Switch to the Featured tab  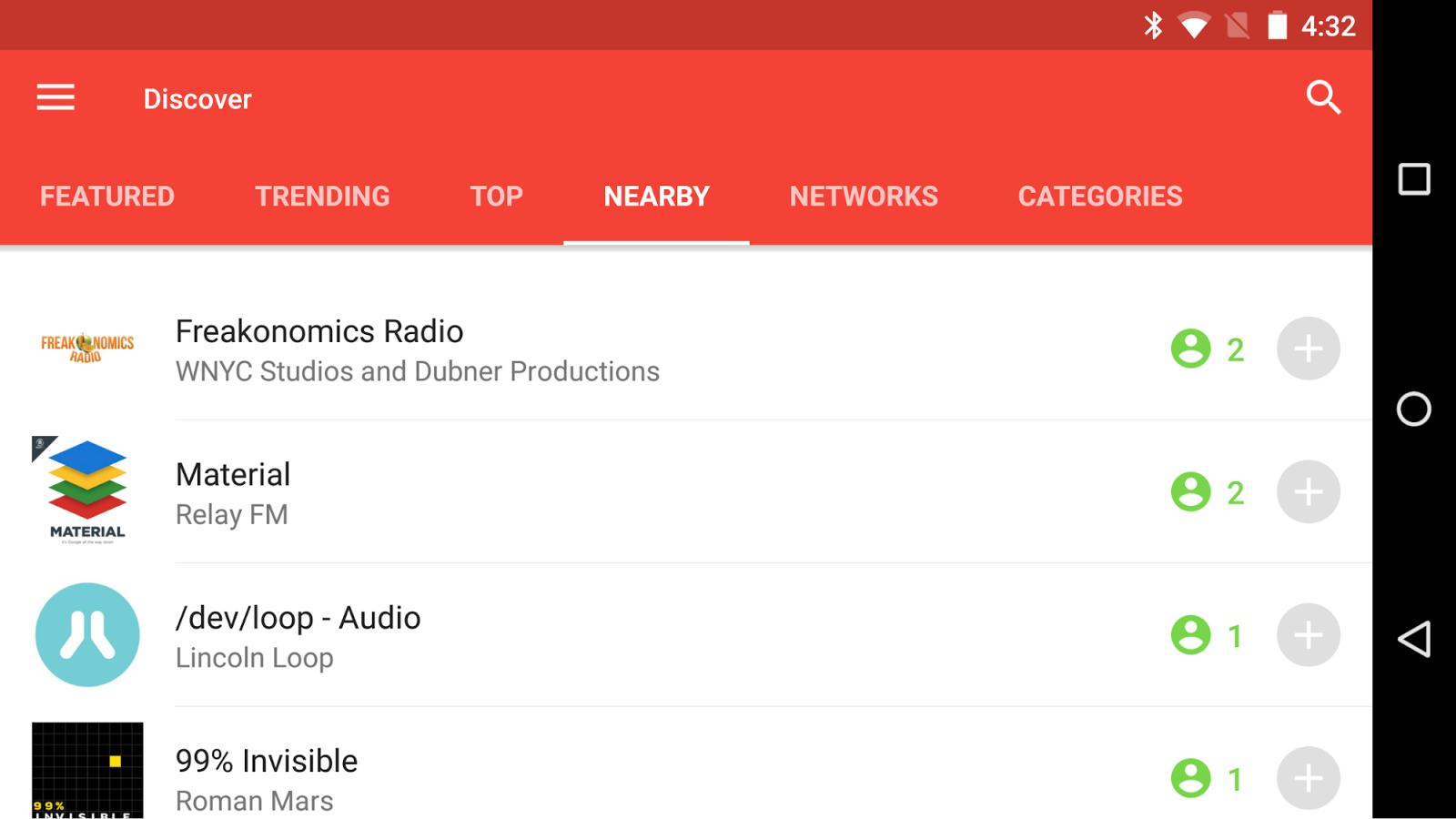107,197
